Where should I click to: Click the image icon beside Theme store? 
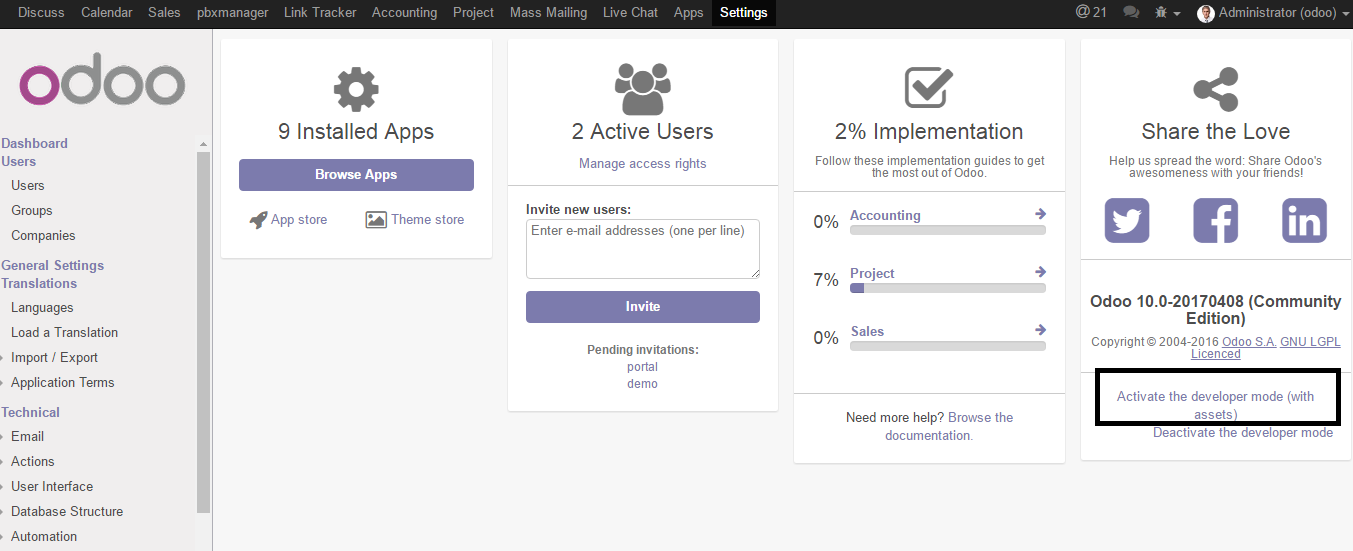(376, 219)
